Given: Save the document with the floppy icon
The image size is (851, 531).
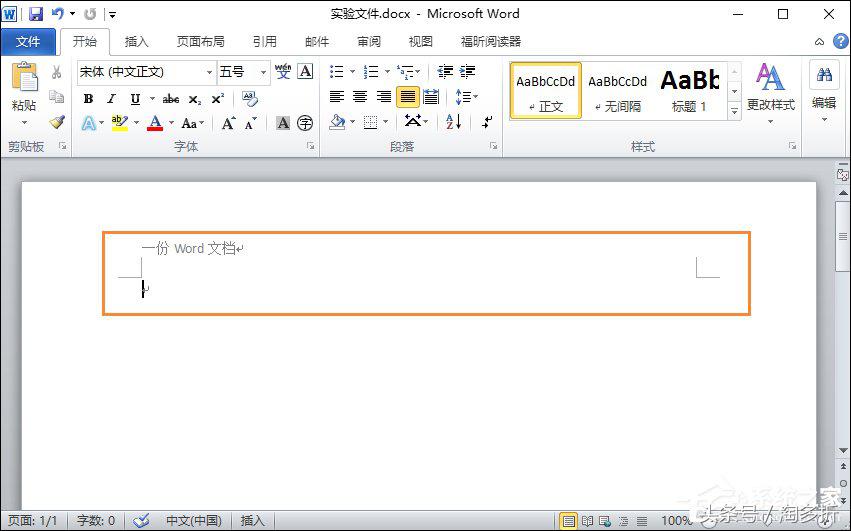Looking at the screenshot, I should click(36, 14).
